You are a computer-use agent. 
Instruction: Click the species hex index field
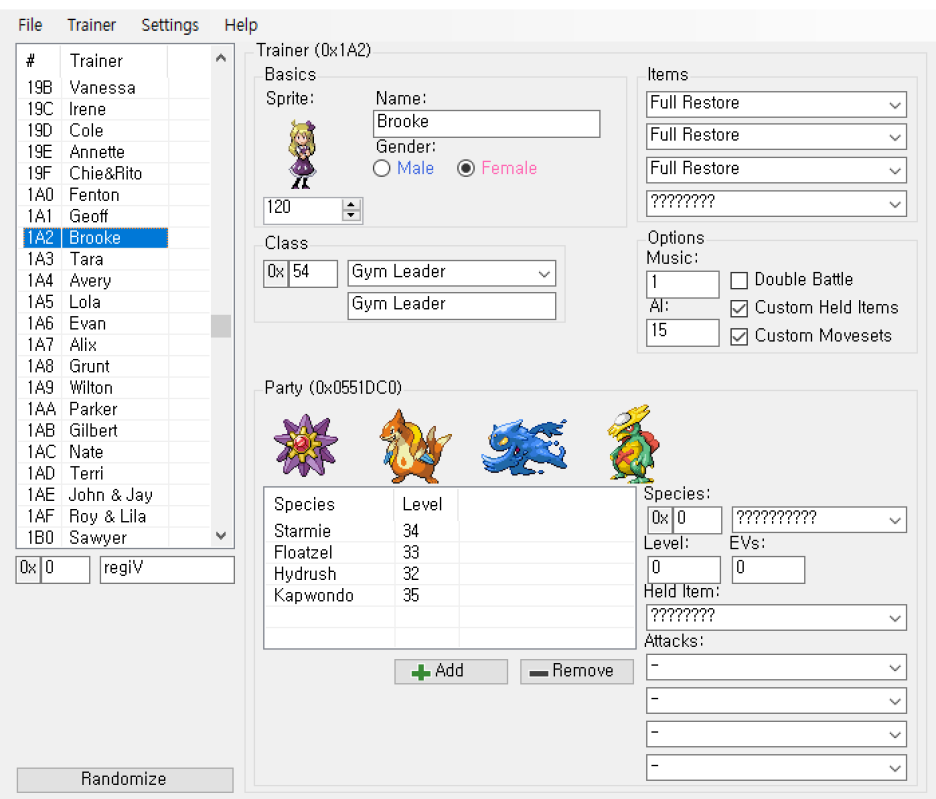pyautogui.click(x=697, y=520)
